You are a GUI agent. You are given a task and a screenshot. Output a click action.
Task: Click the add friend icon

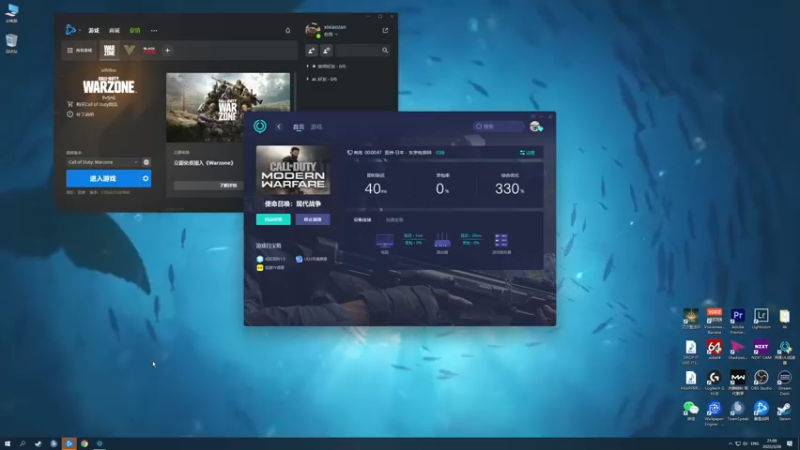point(311,50)
